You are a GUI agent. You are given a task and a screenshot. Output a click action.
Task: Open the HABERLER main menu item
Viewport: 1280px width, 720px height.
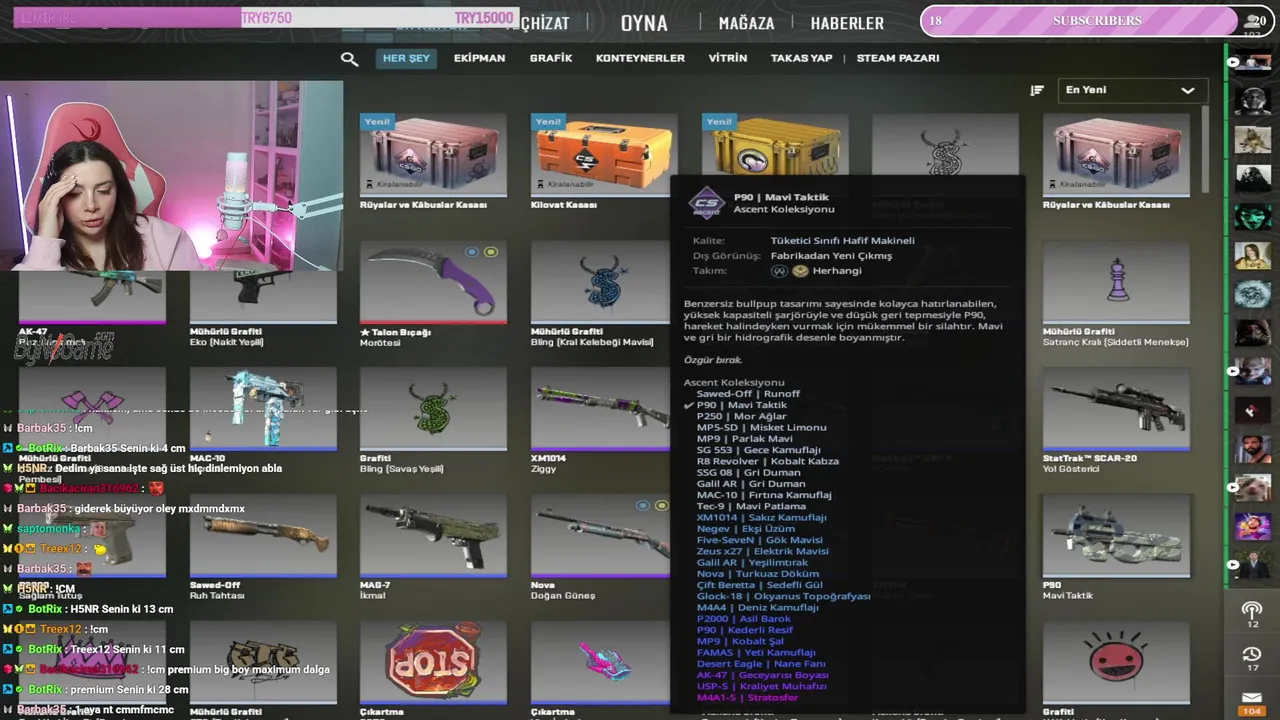click(x=847, y=23)
